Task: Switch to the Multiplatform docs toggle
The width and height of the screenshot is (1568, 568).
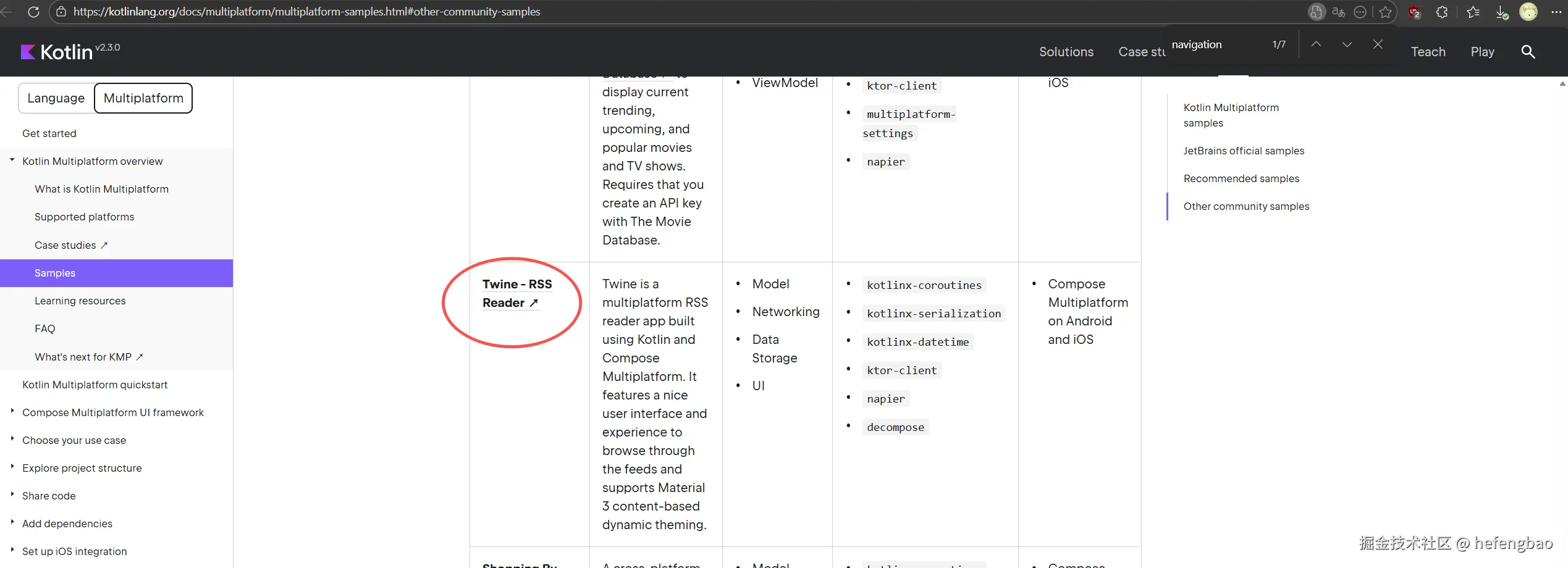Action: point(143,98)
